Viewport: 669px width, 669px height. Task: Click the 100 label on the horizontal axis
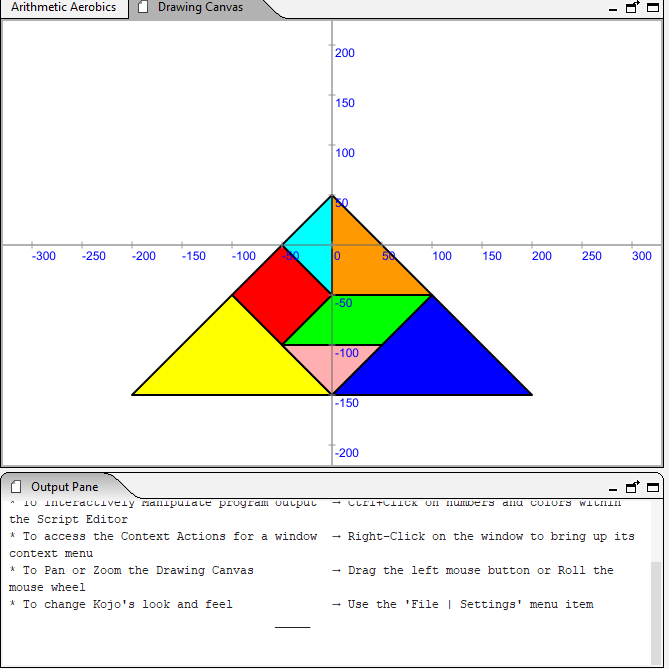[x=442, y=256]
